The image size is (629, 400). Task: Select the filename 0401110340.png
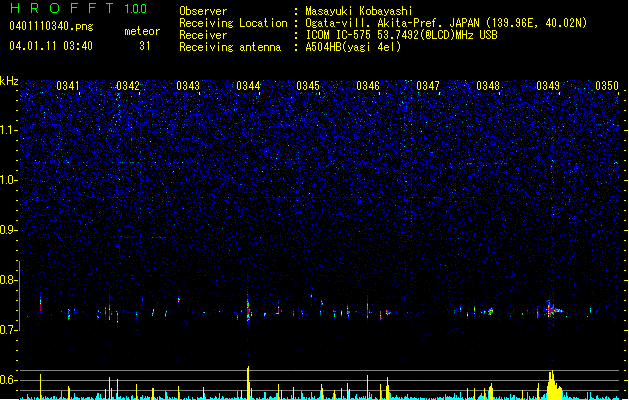pos(51,26)
